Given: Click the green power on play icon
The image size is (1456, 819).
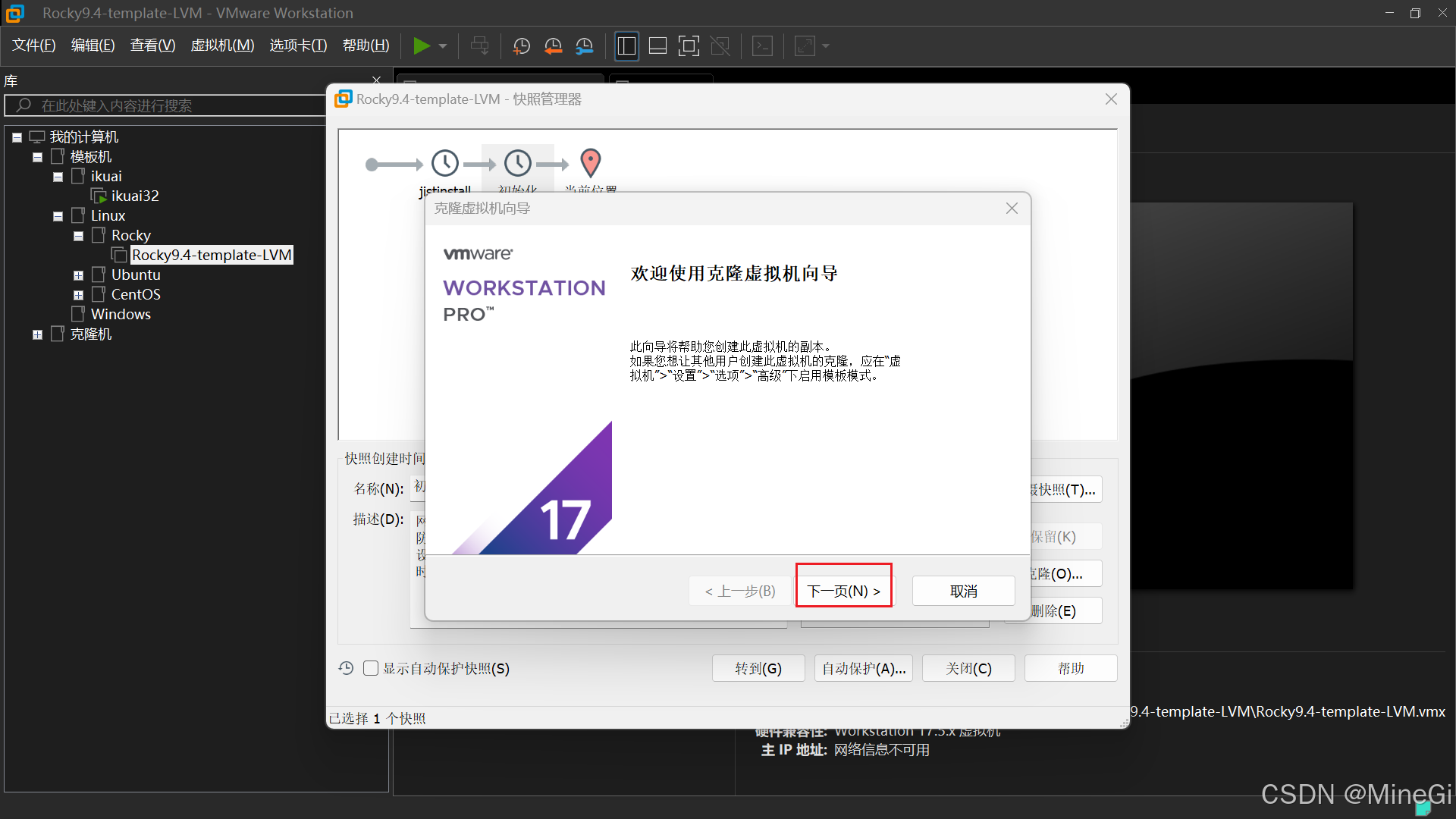Looking at the screenshot, I should 421,46.
